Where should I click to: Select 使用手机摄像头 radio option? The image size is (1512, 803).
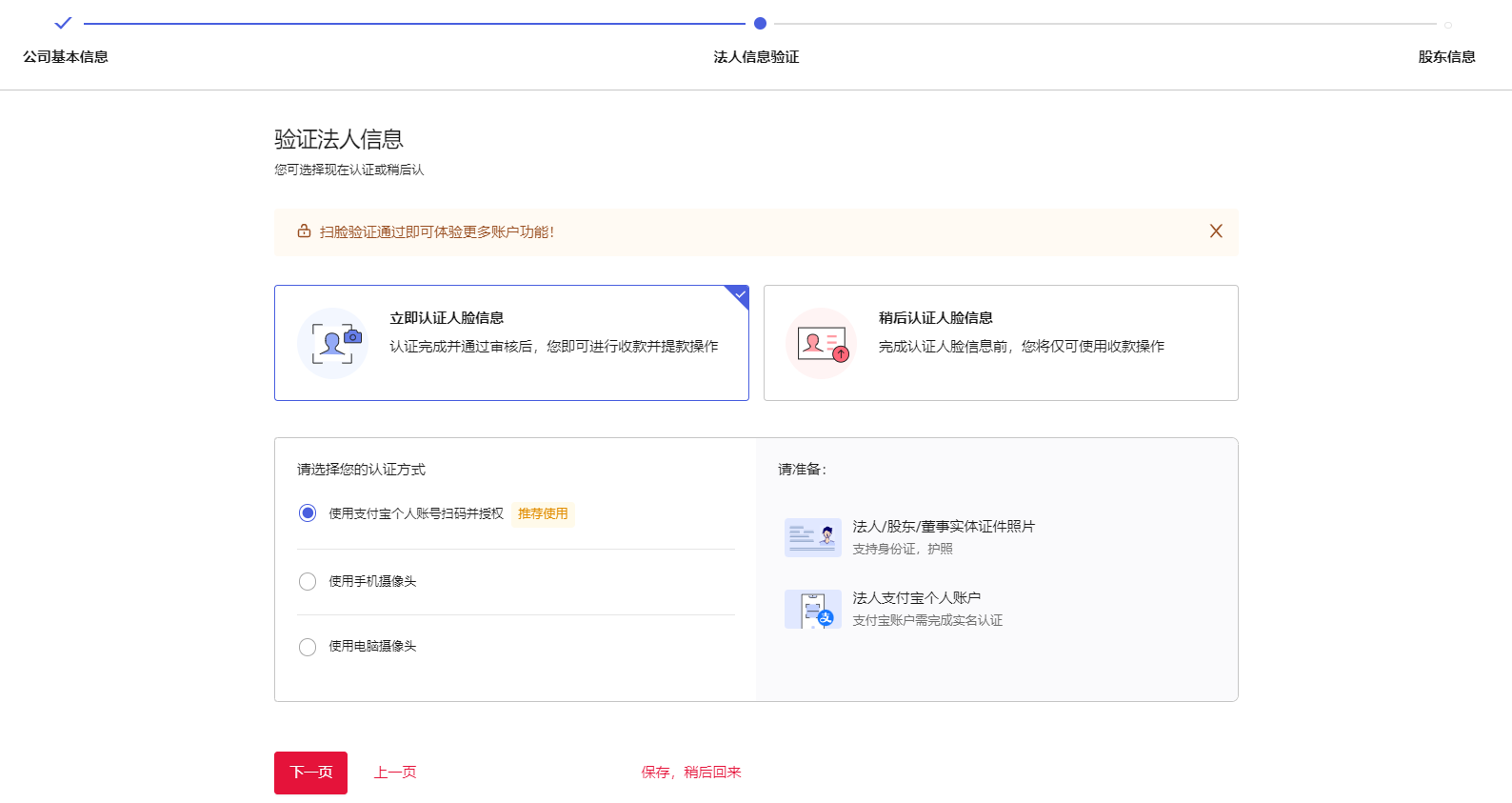pos(308,581)
